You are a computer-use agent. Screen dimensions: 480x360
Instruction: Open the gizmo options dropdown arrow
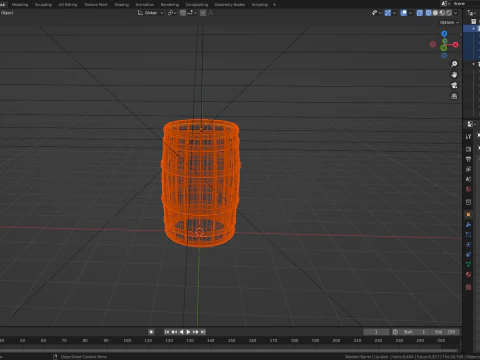(x=394, y=13)
